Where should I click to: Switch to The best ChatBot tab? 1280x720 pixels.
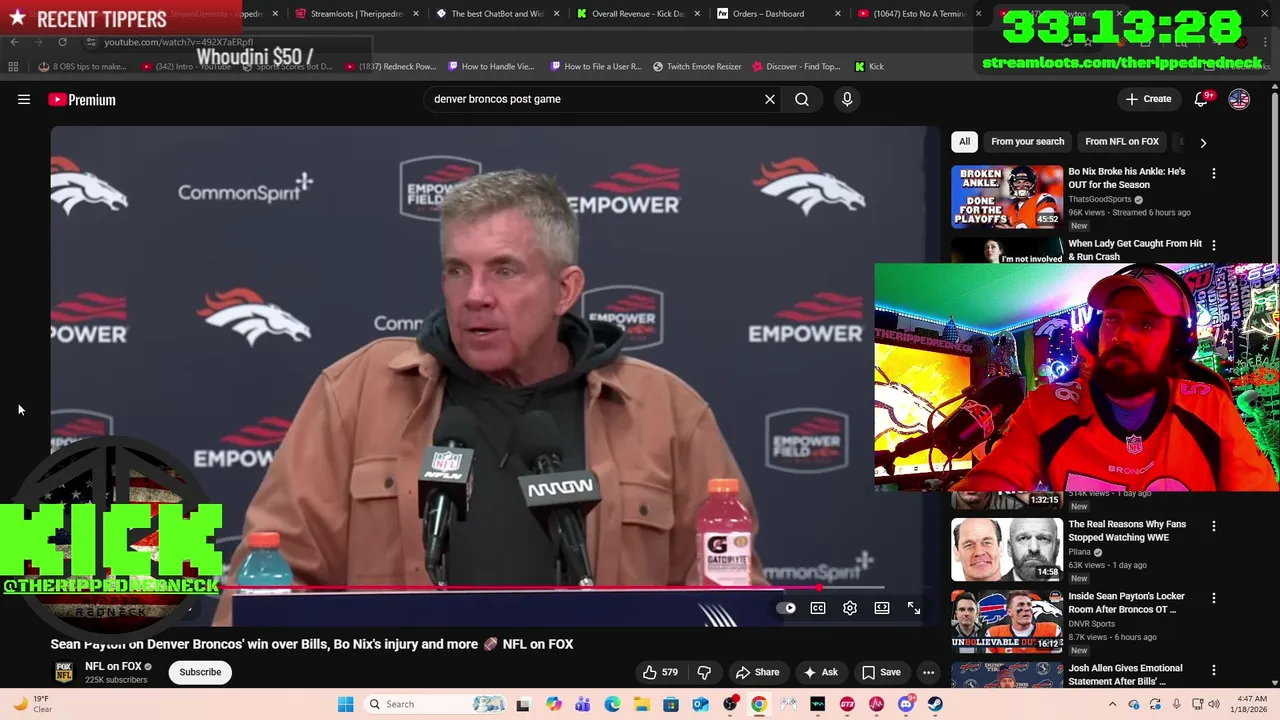click(x=497, y=14)
